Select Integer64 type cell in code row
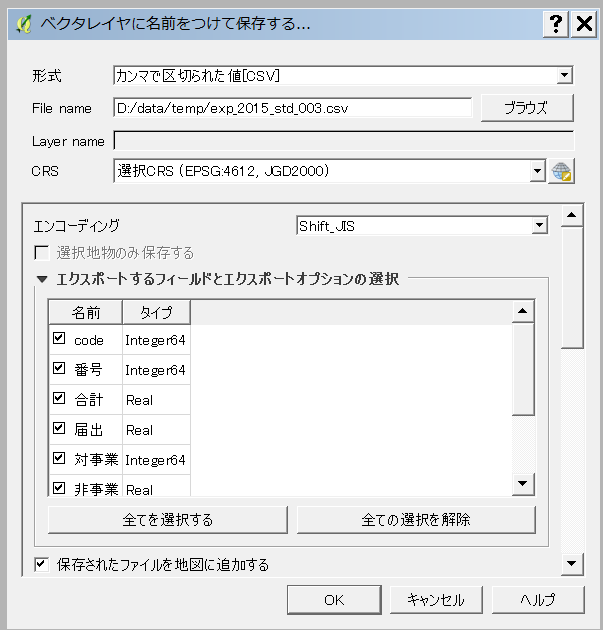The width and height of the screenshot is (603, 630). 156,340
